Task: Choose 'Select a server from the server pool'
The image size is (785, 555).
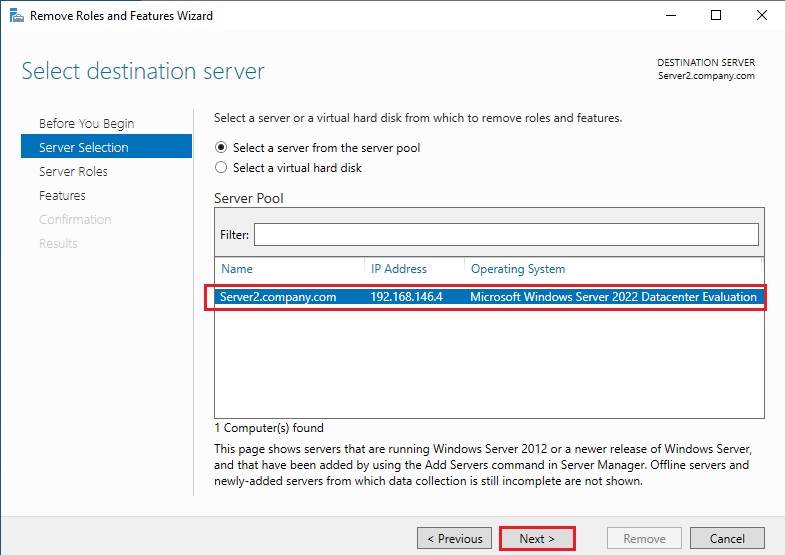Action: [x=222, y=147]
